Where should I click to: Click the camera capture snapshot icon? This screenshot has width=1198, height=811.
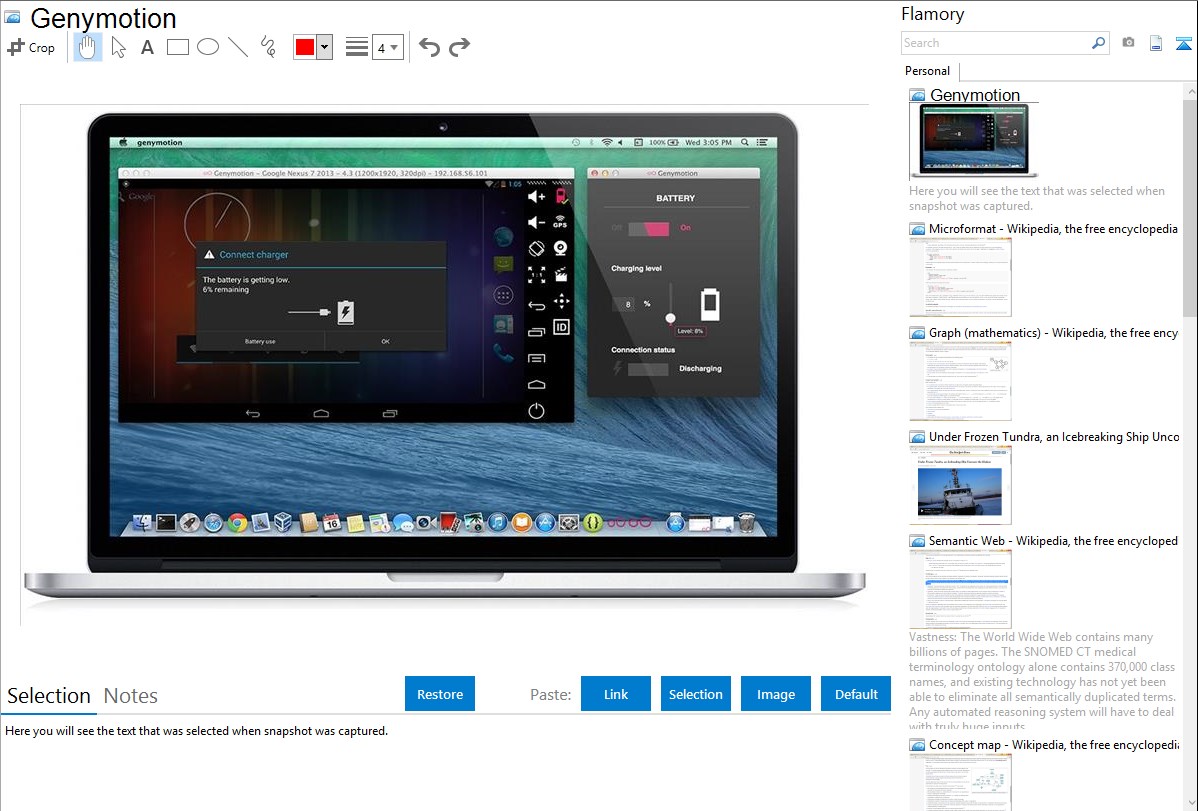coord(1128,43)
